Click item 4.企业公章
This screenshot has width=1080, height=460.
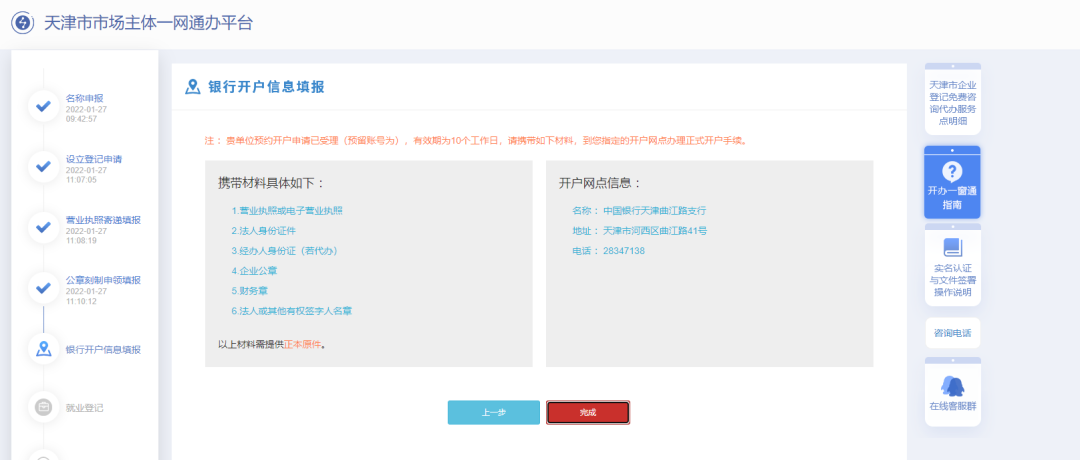coord(255,271)
